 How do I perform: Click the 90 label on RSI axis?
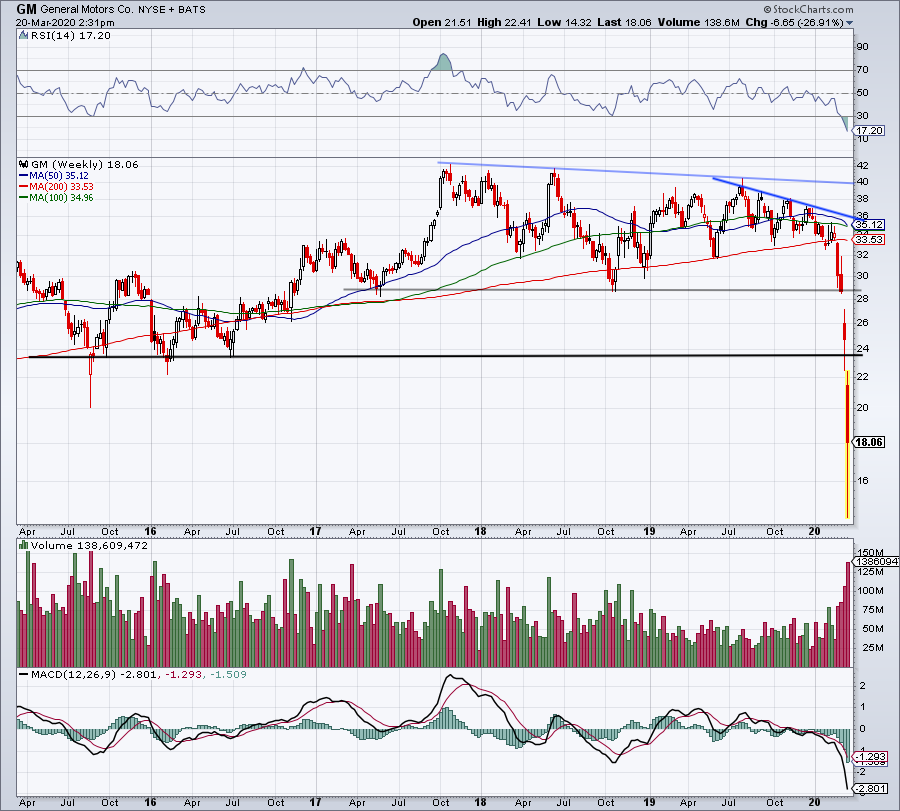(x=863, y=47)
